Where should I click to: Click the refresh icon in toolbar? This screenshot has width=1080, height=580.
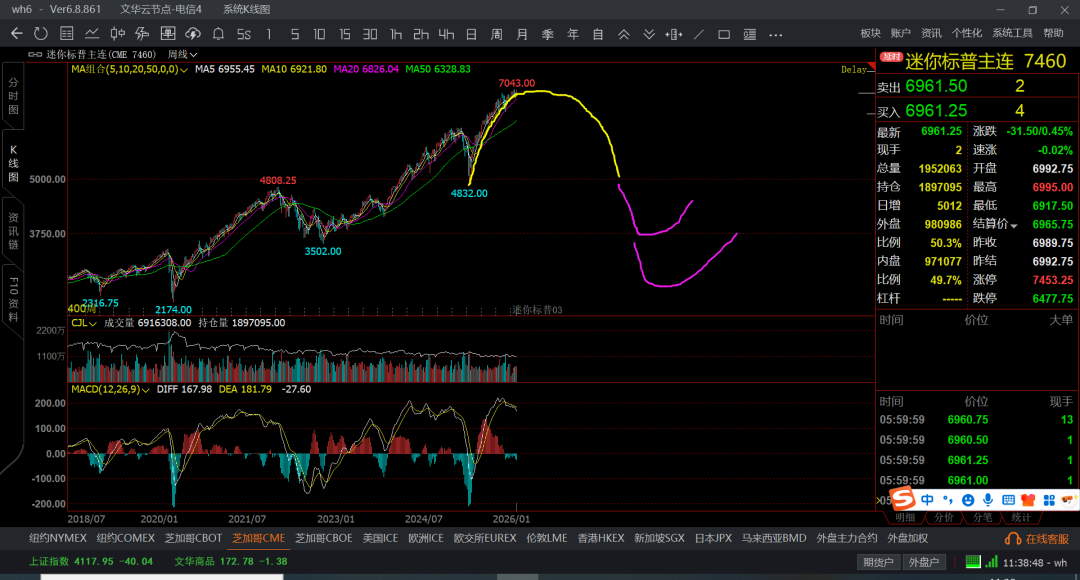tap(41, 34)
